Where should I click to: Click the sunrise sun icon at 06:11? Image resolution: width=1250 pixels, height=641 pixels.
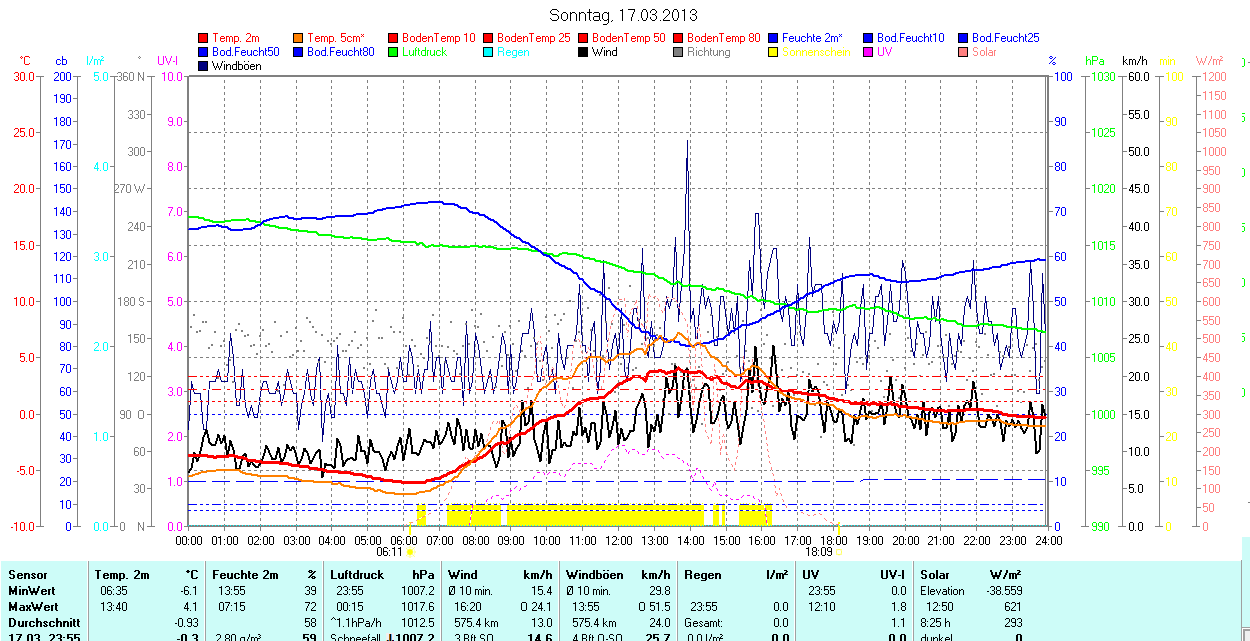pos(411,552)
